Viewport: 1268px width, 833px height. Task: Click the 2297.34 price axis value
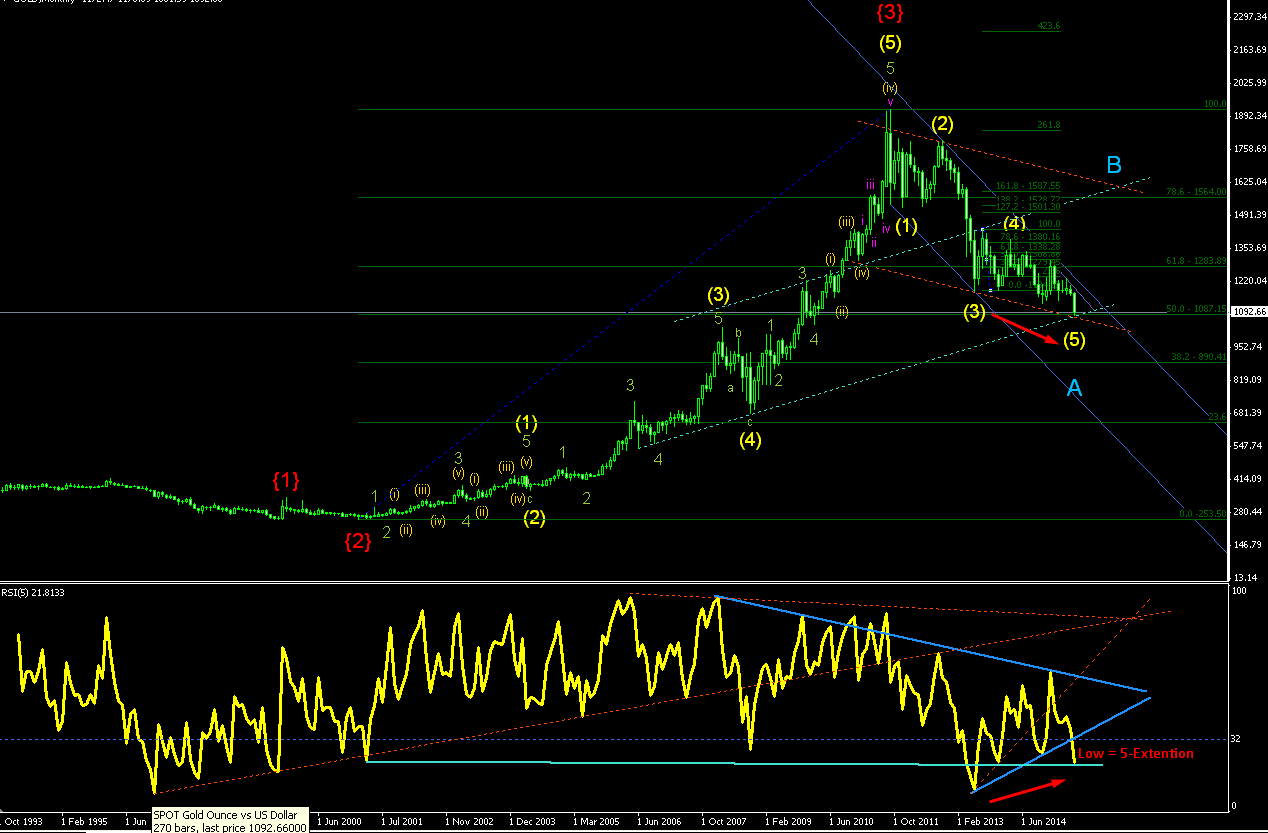tap(1250, 17)
